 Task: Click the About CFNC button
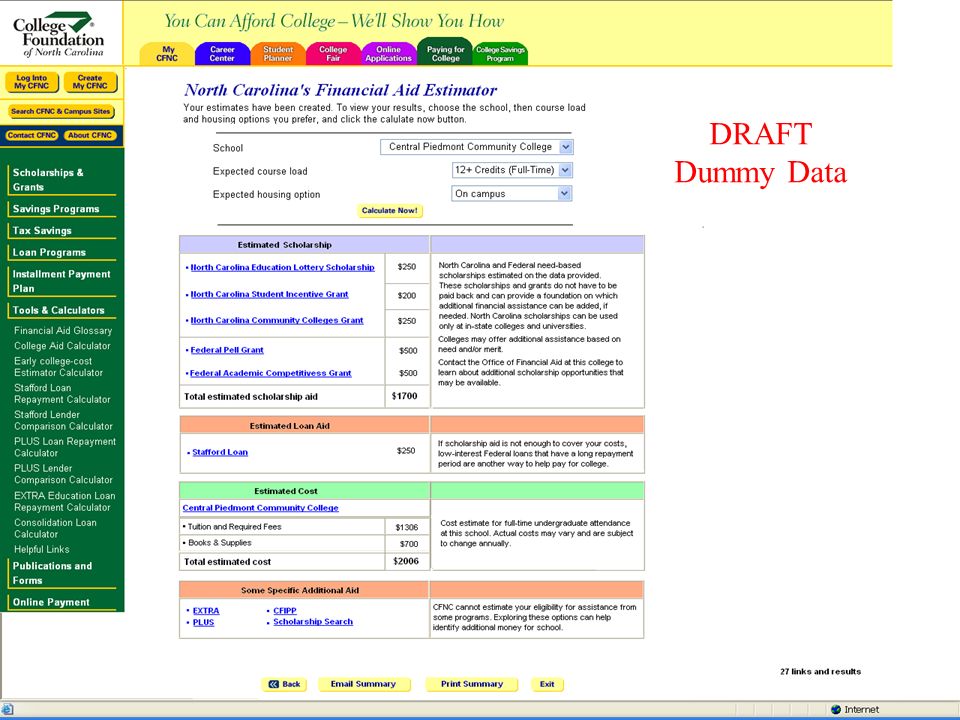coord(90,135)
